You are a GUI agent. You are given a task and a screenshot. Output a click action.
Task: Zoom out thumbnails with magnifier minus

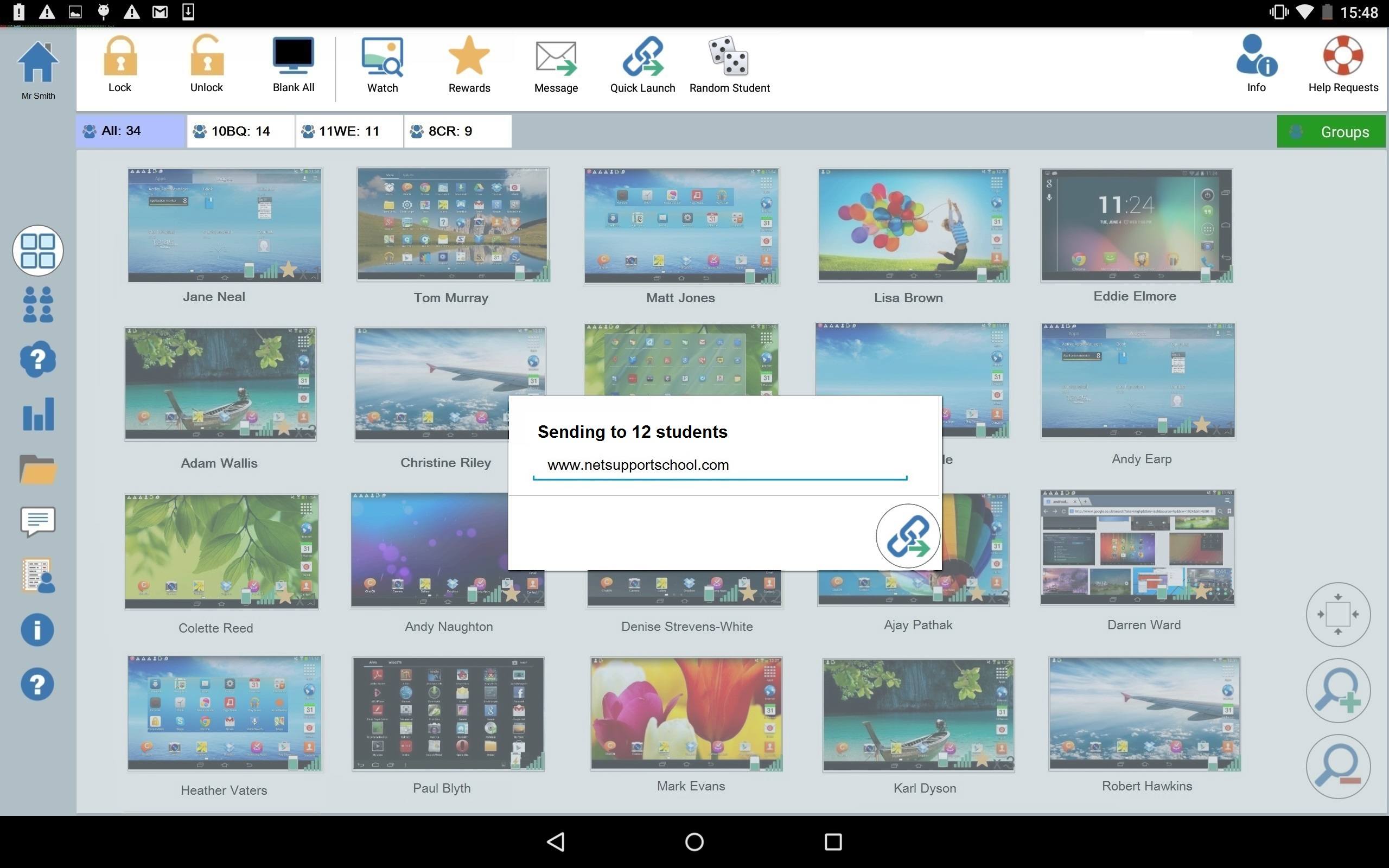1338,767
